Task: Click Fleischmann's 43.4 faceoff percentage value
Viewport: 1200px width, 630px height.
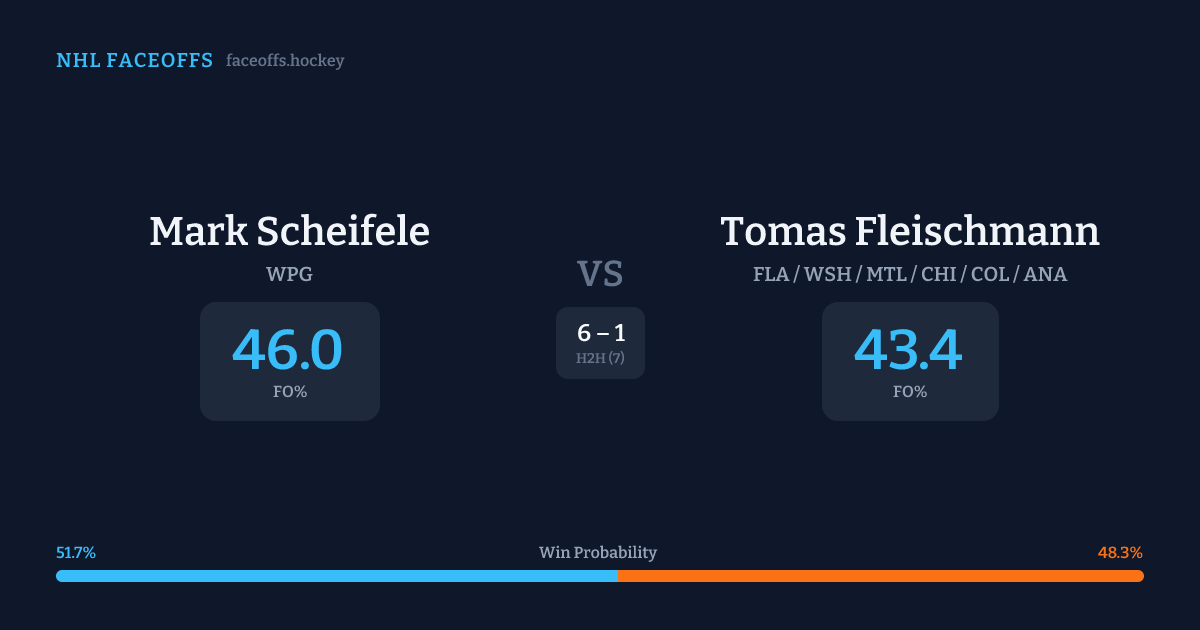Action: click(x=908, y=350)
